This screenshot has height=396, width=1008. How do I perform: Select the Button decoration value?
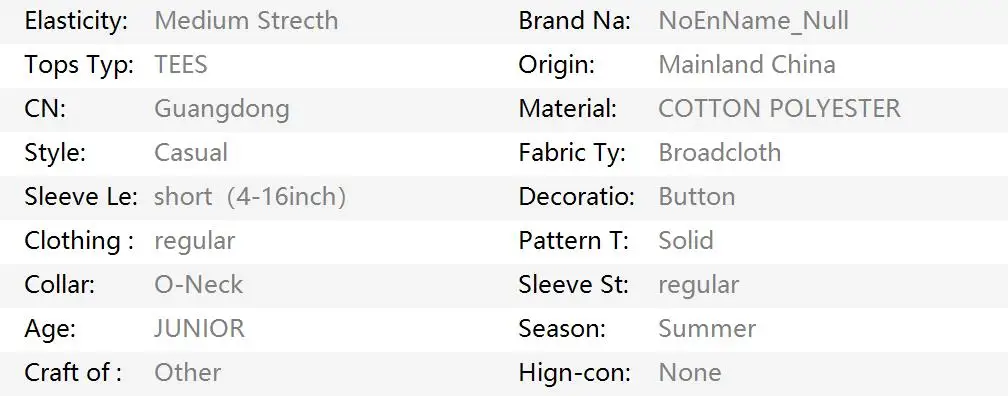point(697,197)
